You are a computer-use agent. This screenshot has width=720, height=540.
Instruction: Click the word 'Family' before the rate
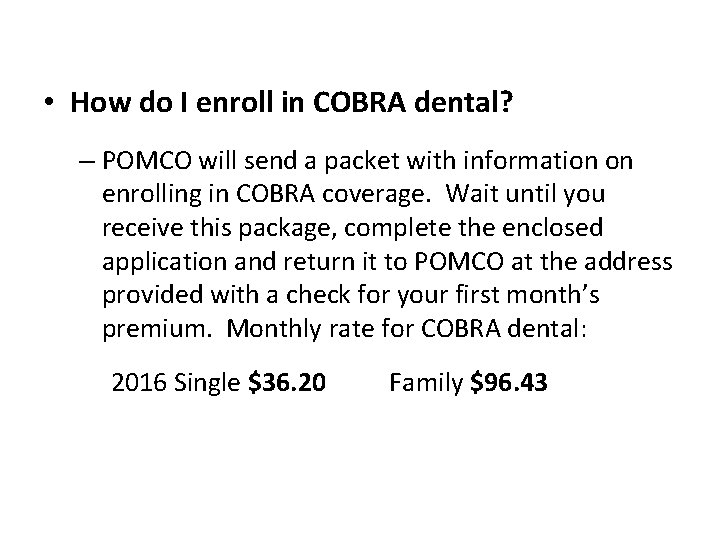point(425,383)
